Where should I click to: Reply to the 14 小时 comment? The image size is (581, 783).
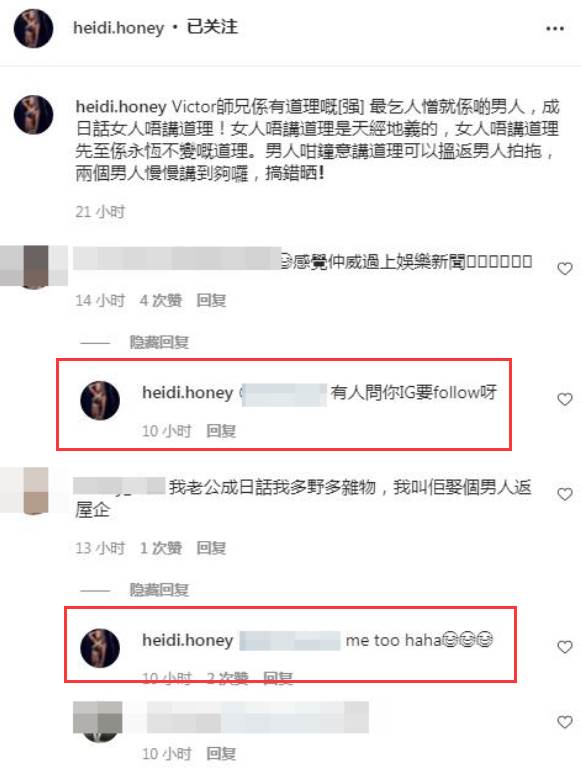coord(211,300)
